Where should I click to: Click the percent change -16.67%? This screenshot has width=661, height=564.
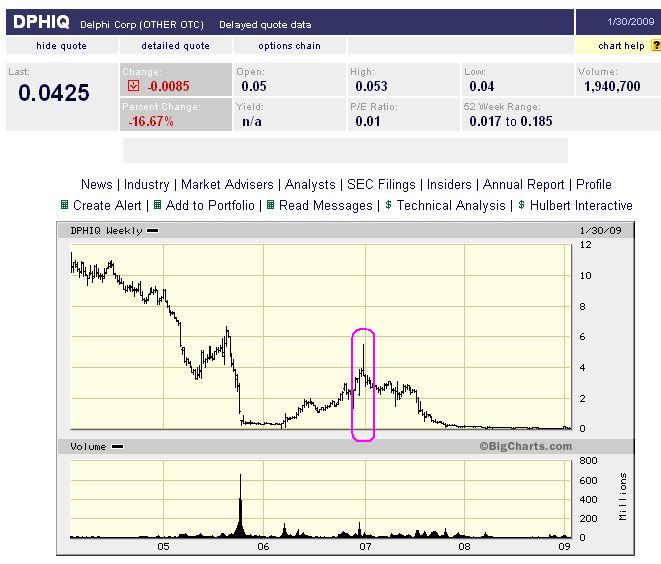150,121
